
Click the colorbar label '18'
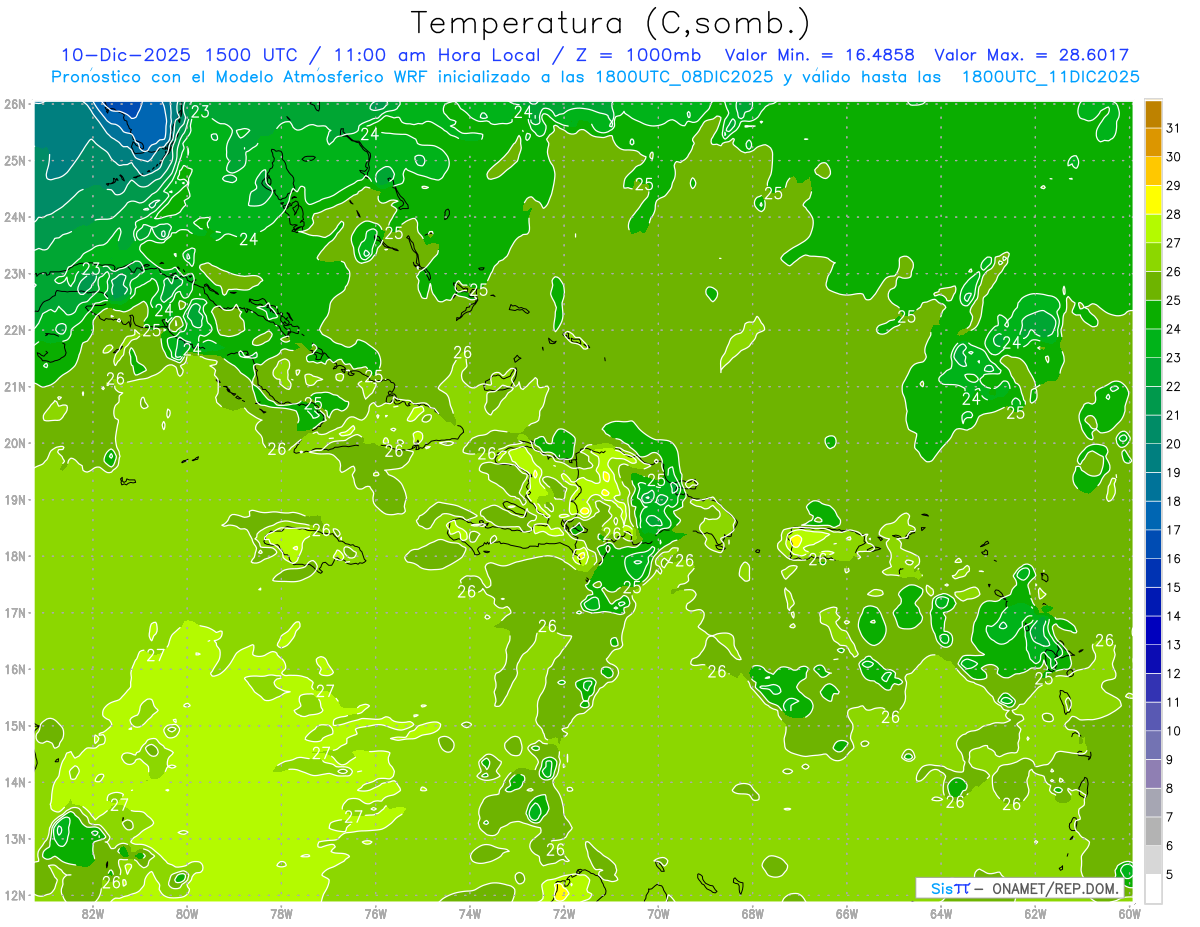[1174, 501]
